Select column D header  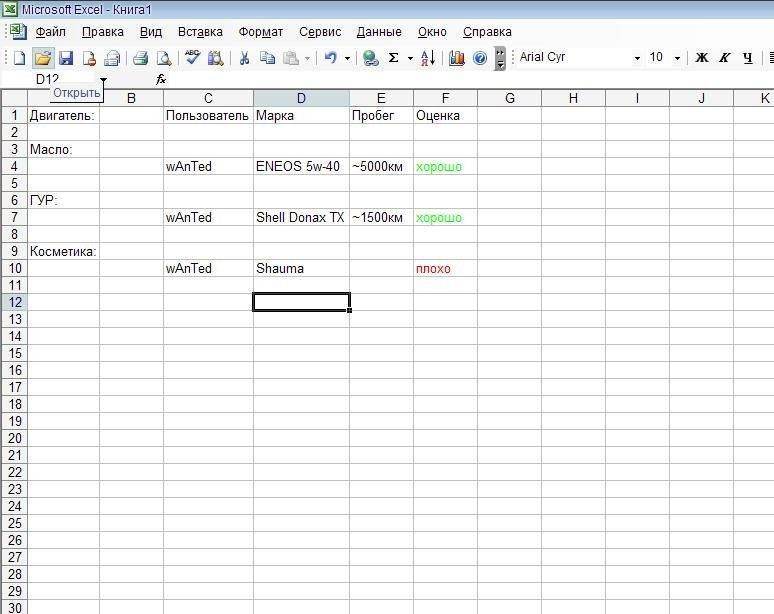301,98
